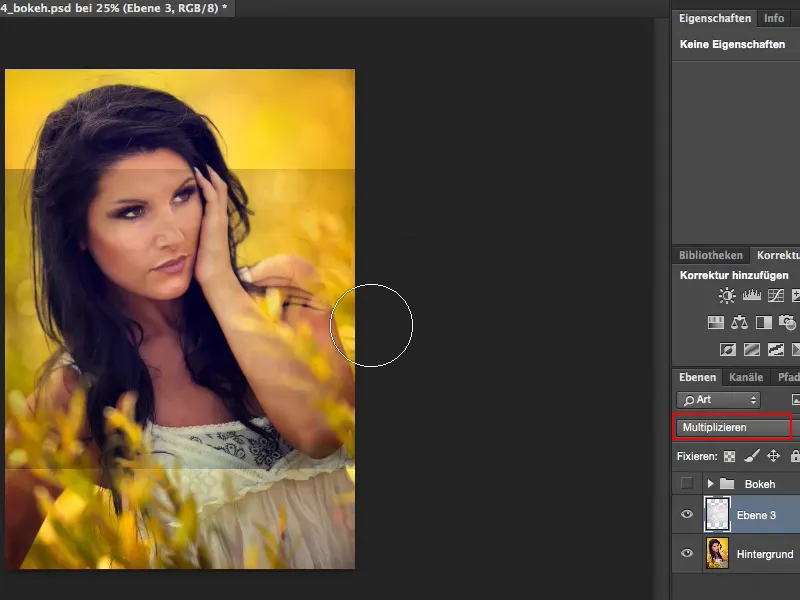This screenshot has height=600, width=800.
Task: Expand the Bokeh layer group
Action: (710, 483)
